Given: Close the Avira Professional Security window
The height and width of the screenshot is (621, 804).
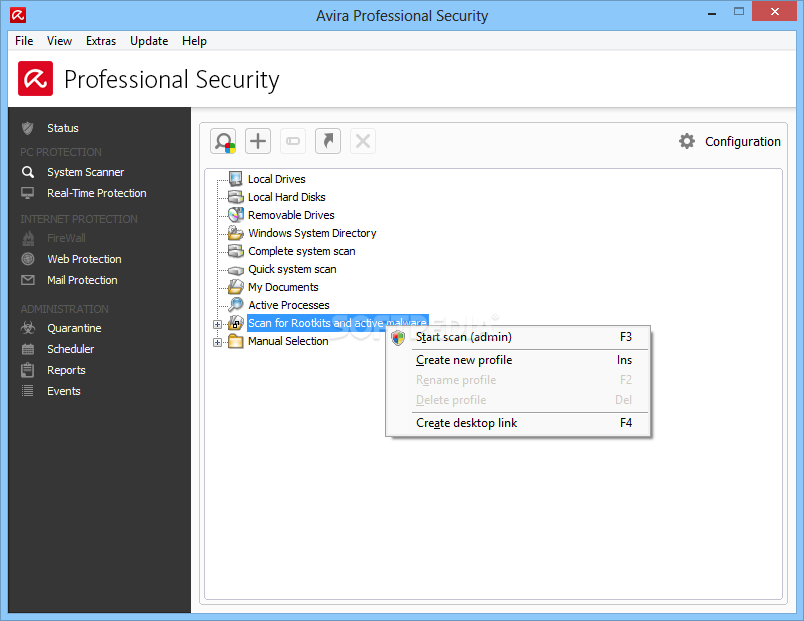Looking at the screenshot, I should coord(774,11).
